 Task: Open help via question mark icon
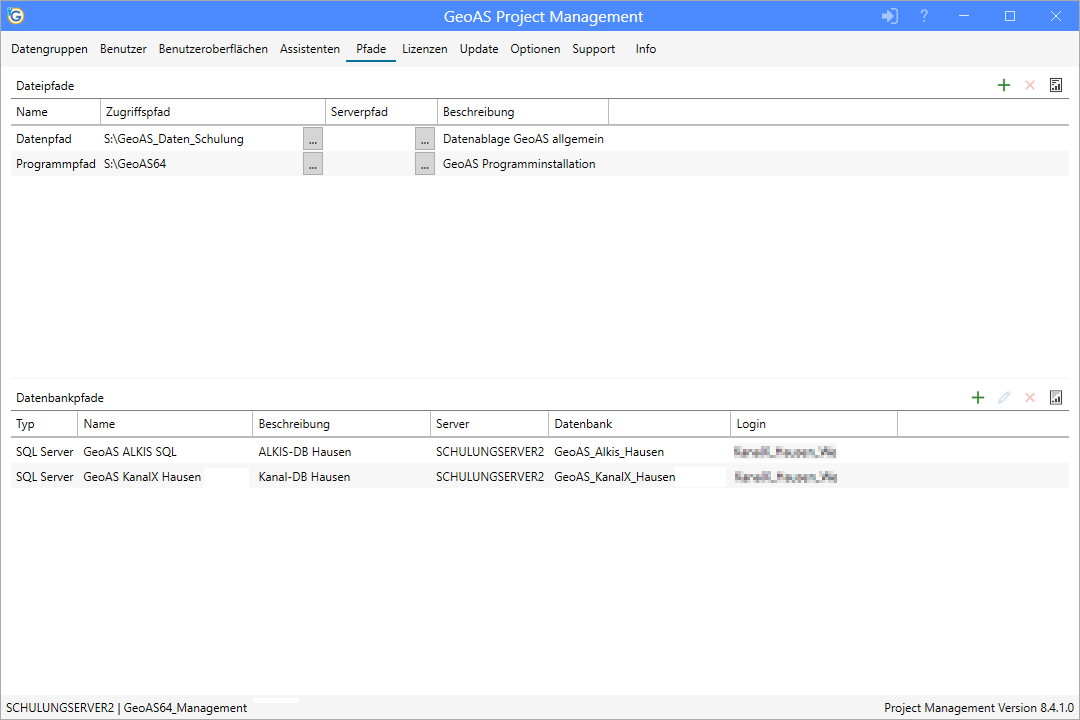pyautogui.click(x=924, y=16)
